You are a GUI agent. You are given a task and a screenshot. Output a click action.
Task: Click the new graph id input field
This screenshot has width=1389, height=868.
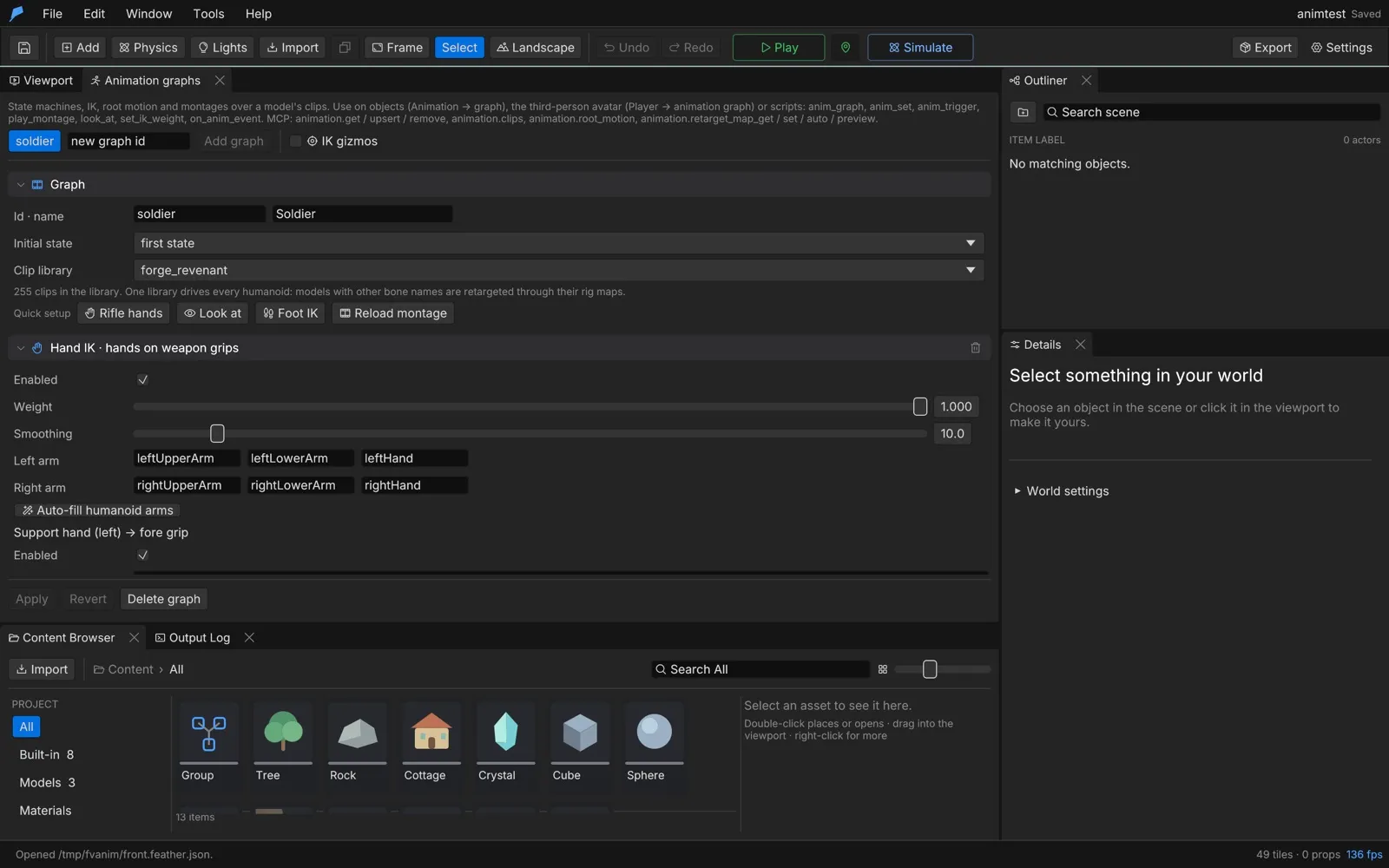128,141
